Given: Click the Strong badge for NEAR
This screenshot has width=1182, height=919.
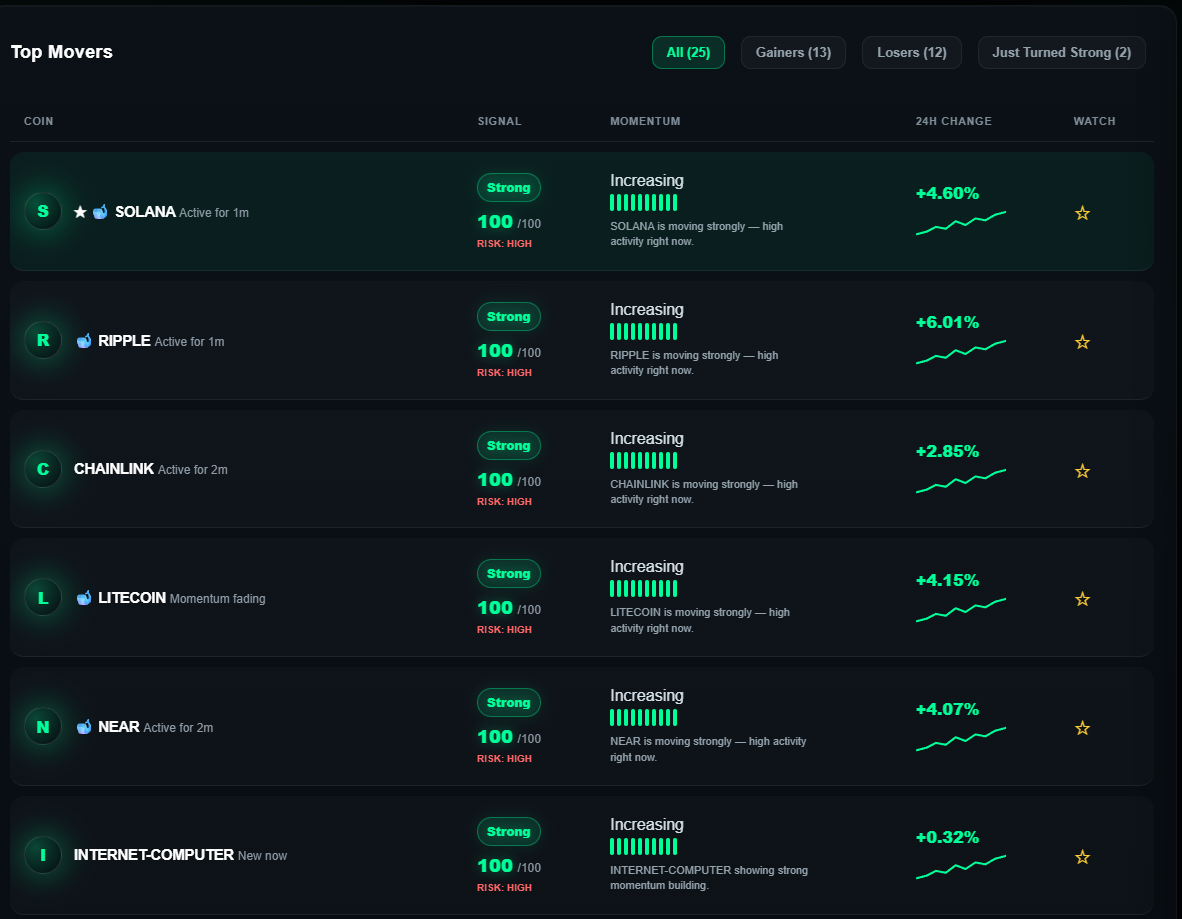Looking at the screenshot, I should coord(509,703).
